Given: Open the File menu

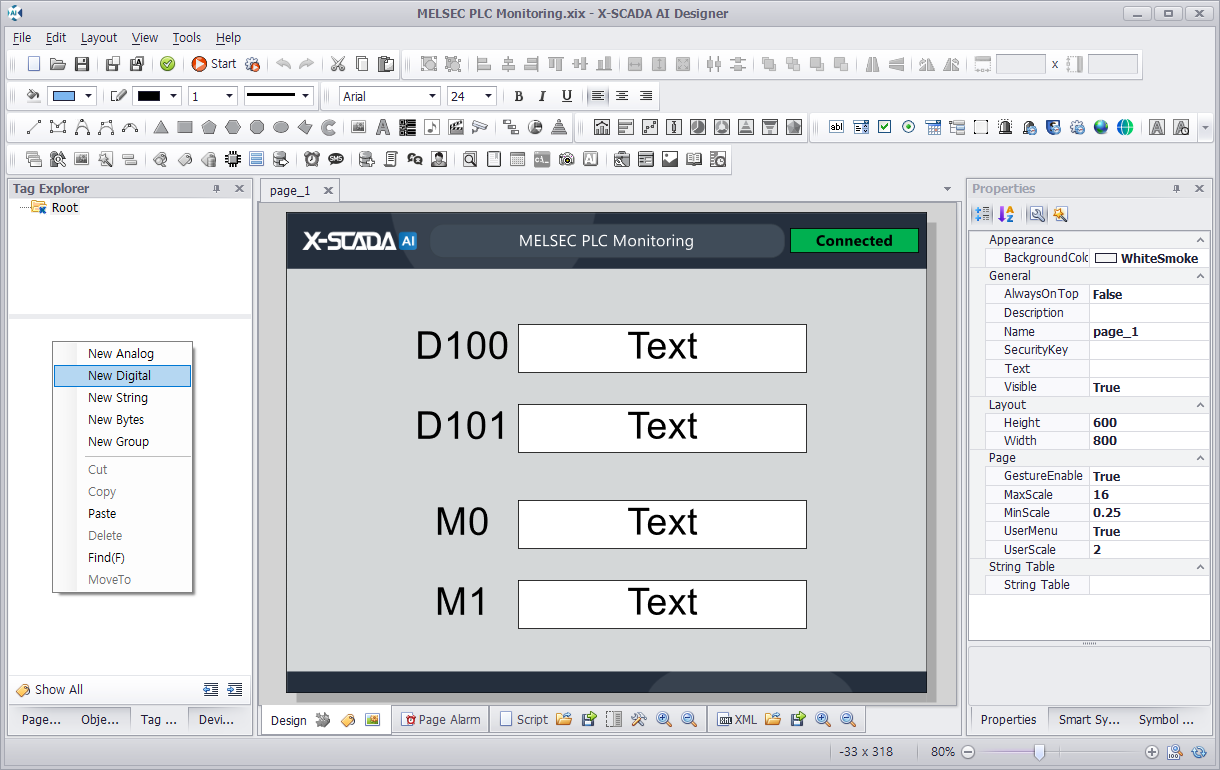Looking at the screenshot, I should pos(22,37).
